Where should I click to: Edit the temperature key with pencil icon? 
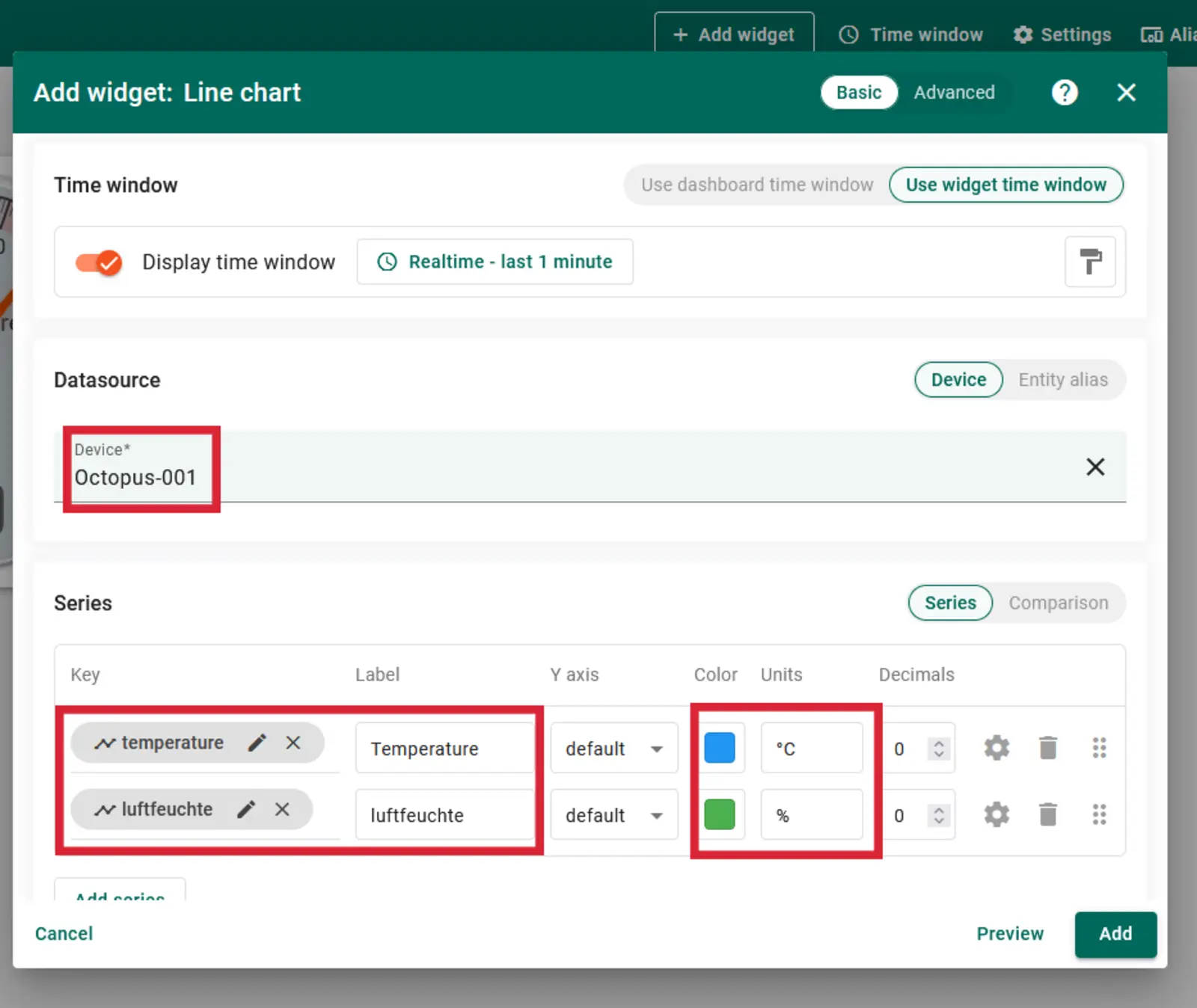(257, 743)
